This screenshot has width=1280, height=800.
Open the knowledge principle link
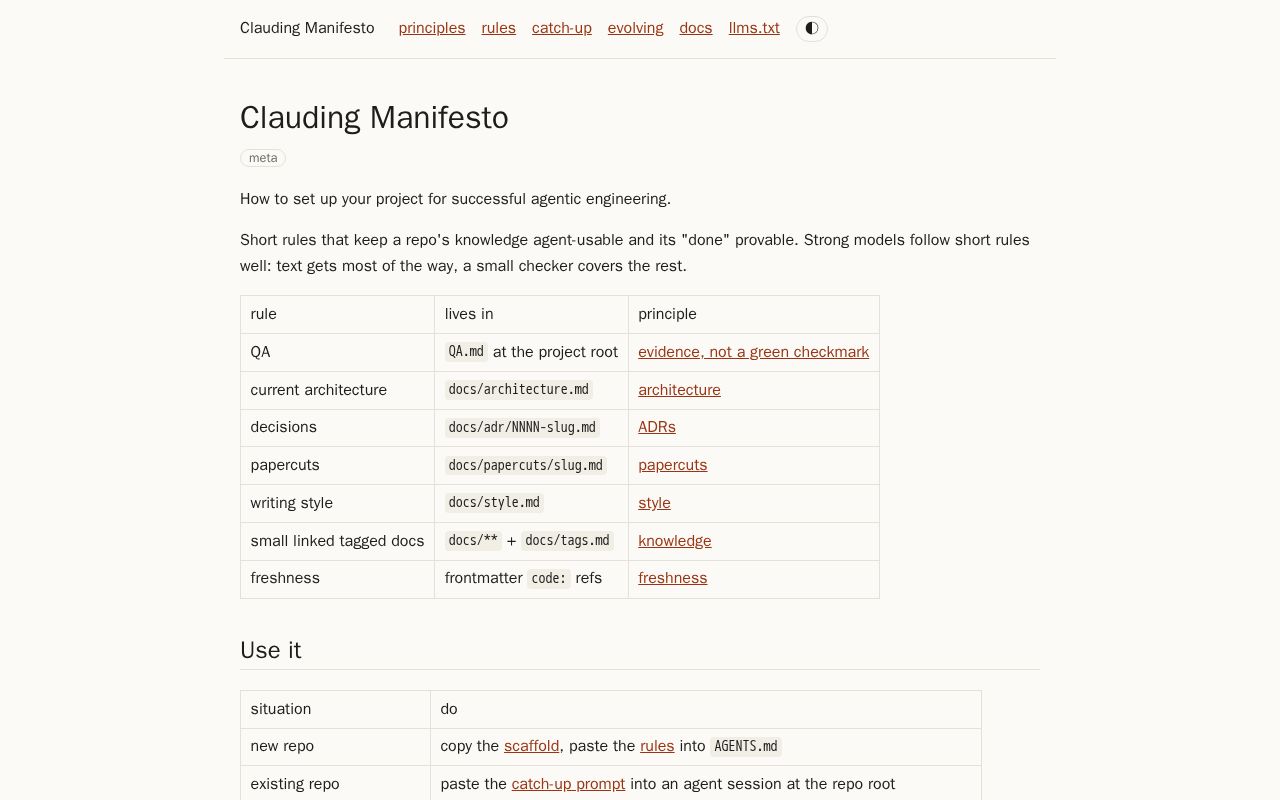click(675, 541)
